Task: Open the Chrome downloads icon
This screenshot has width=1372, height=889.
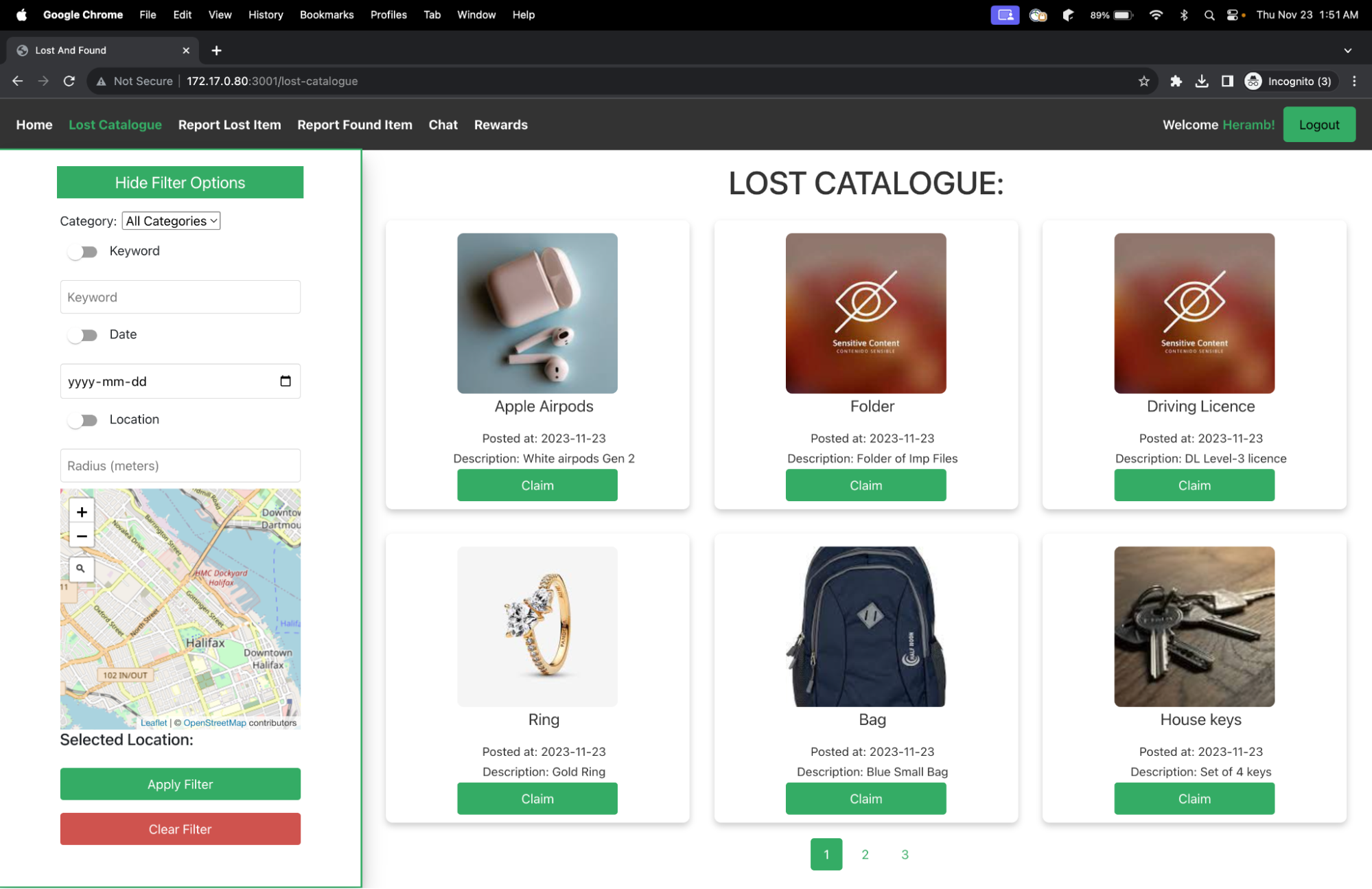Action: [1202, 81]
